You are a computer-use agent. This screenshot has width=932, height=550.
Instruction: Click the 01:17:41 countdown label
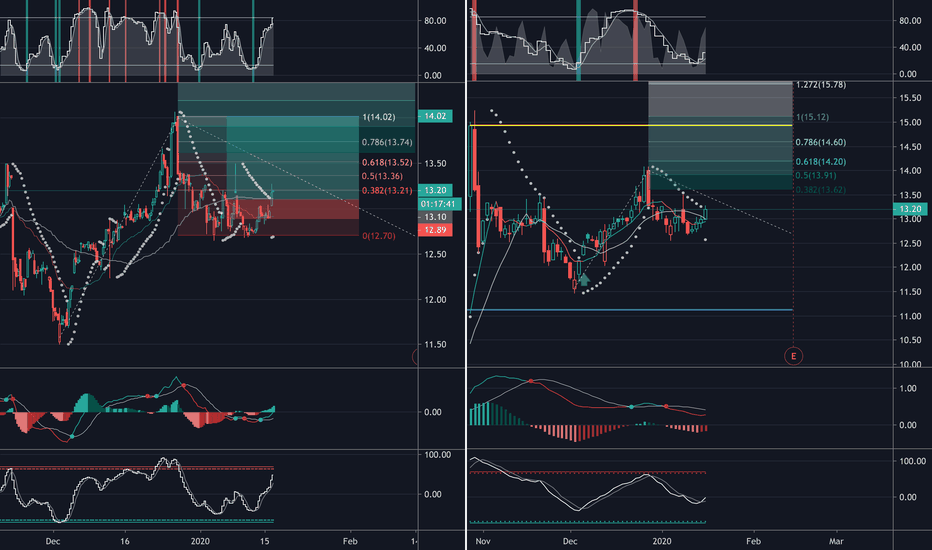pos(439,204)
